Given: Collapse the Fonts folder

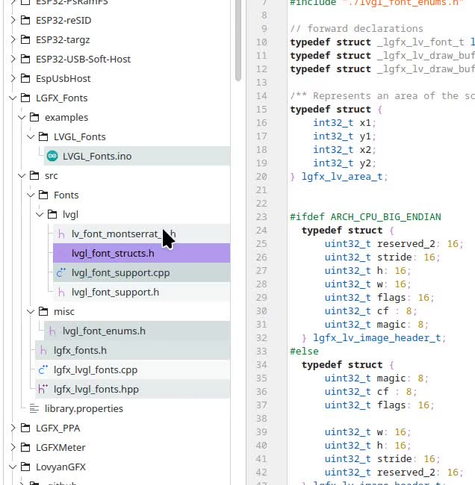Looking at the screenshot, I should 31,195.
